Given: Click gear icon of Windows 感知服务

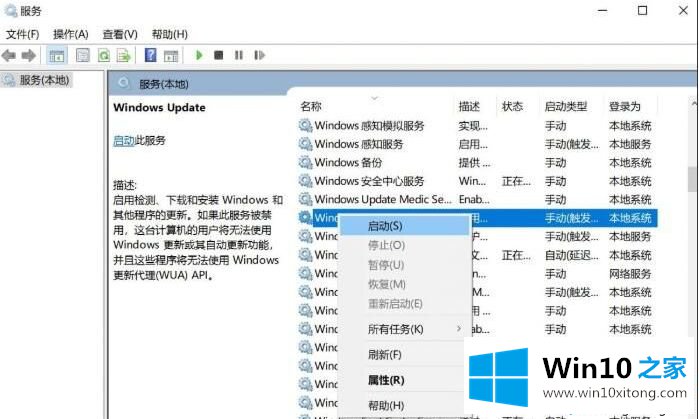Looking at the screenshot, I should click(x=305, y=144).
